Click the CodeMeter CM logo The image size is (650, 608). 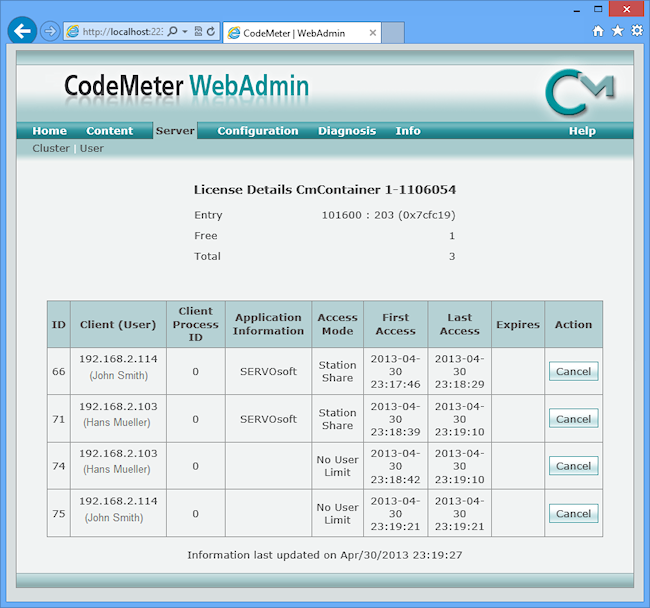(579, 93)
